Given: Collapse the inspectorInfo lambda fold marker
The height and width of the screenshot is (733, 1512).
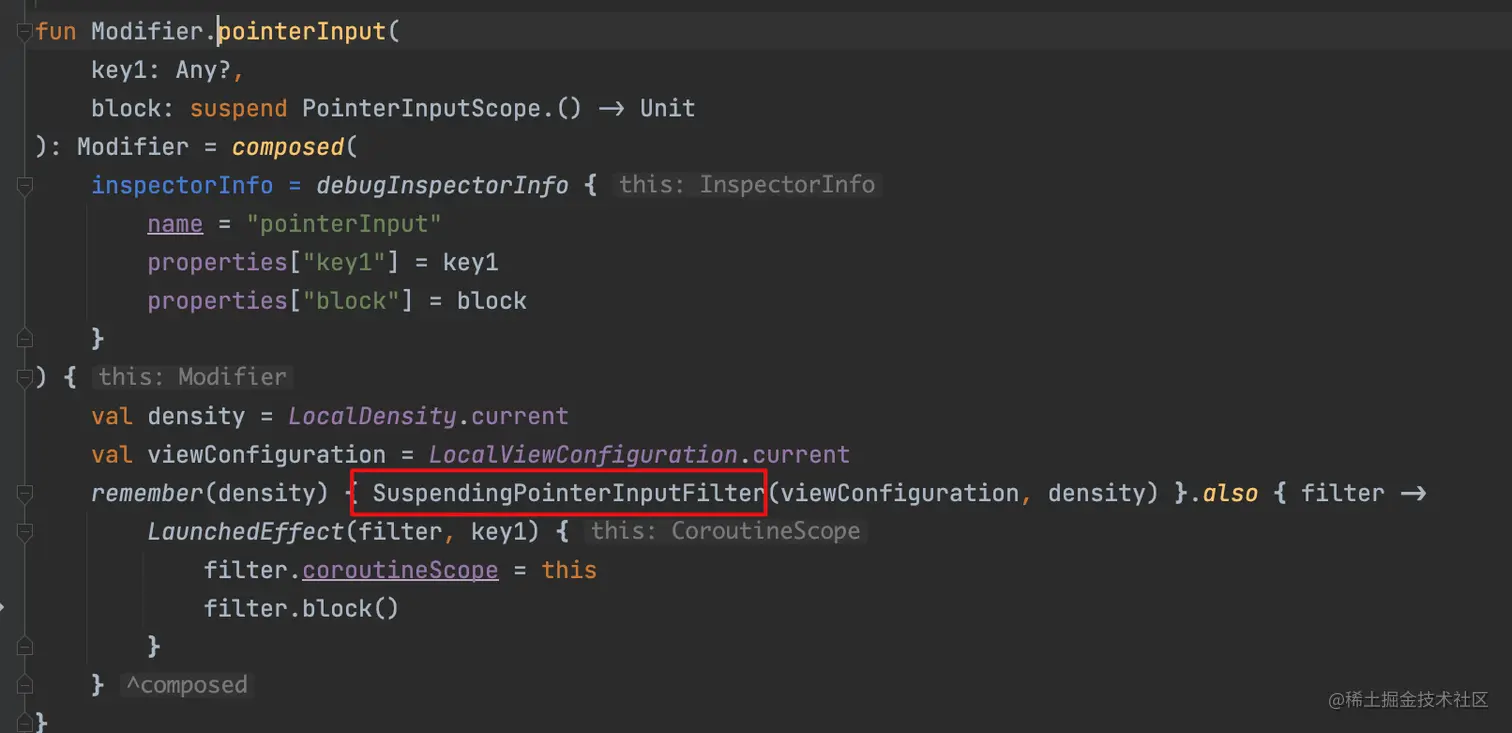Looking at the screenshot, I should pyautogui.click(x=25, y=185).
